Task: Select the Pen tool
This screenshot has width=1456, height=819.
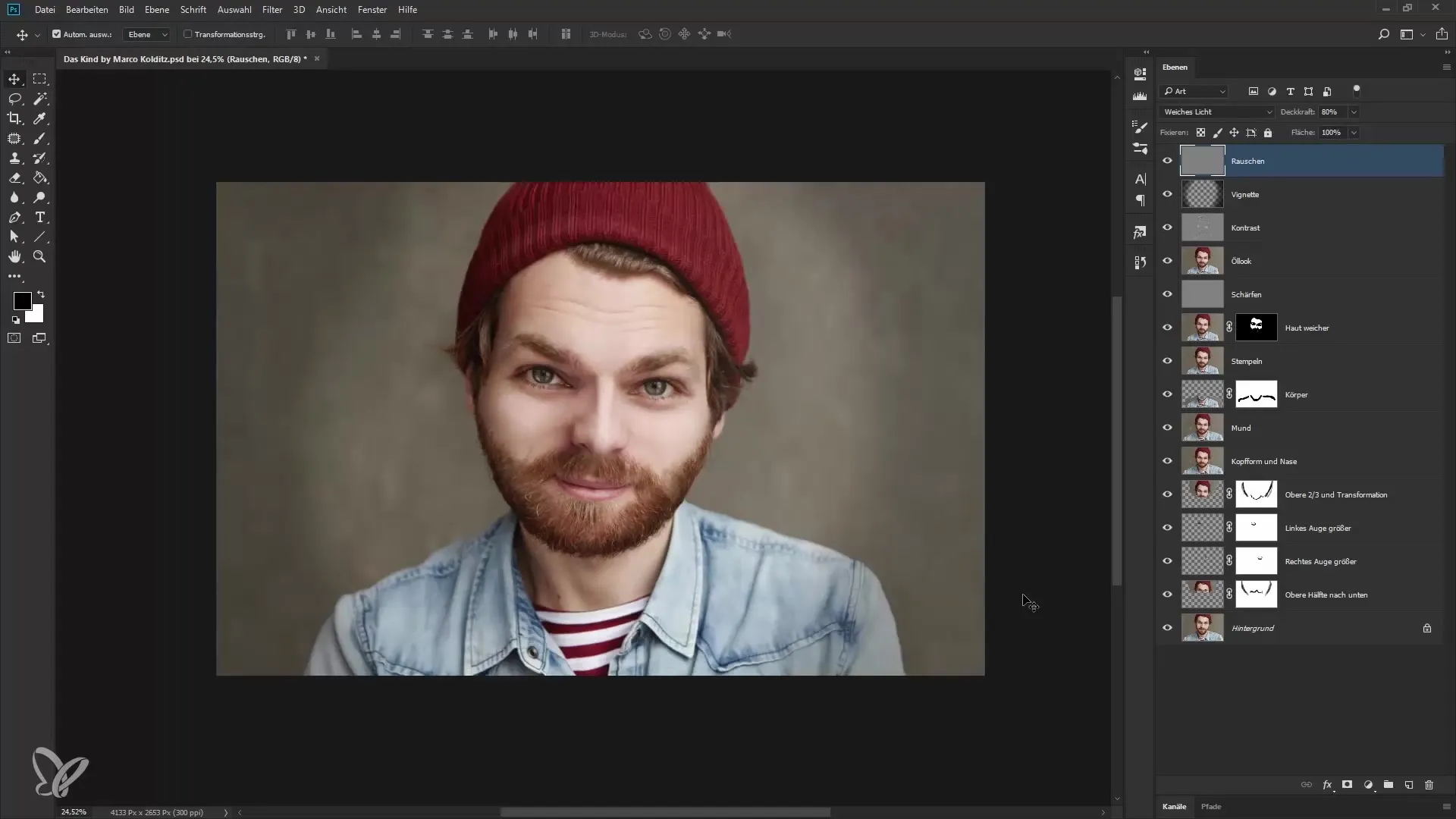Action: coord(14,217)
